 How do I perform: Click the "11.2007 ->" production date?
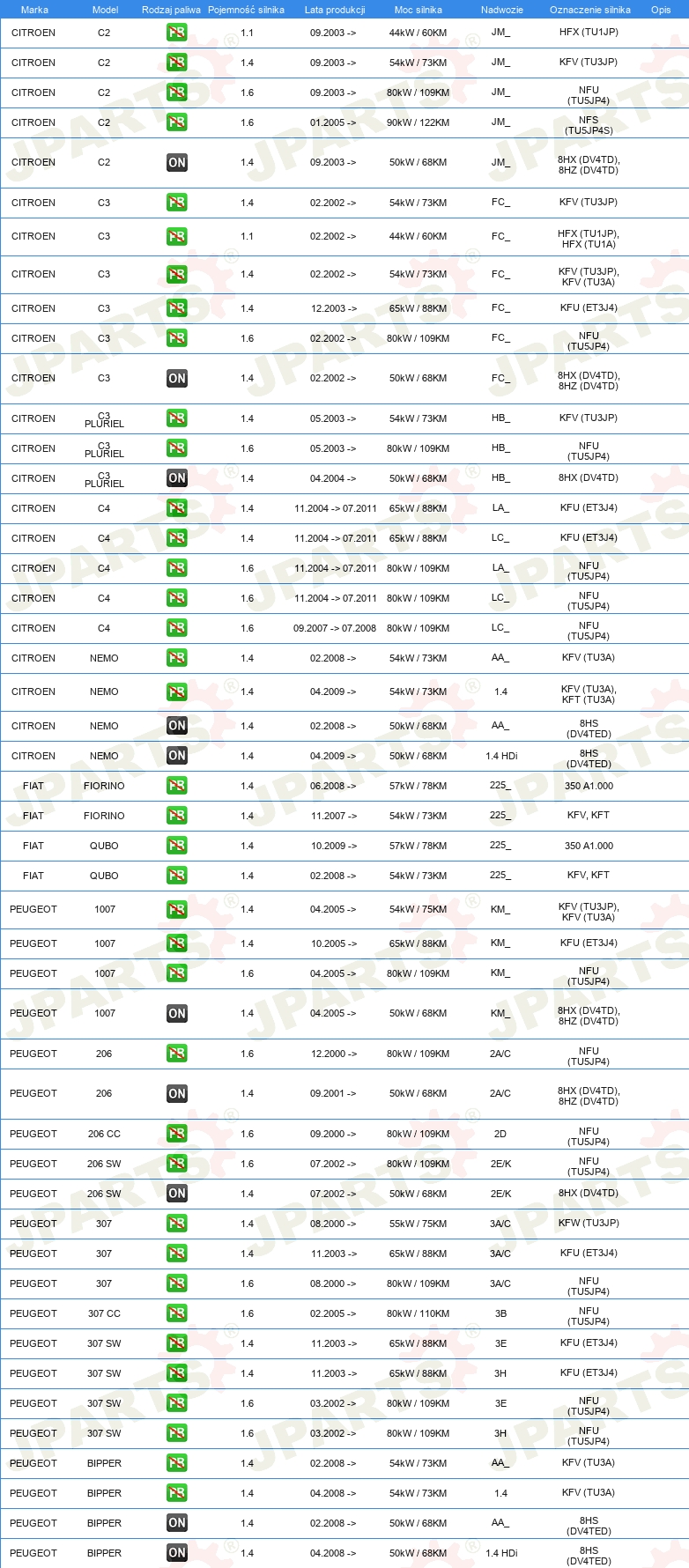tap(333, 816)
